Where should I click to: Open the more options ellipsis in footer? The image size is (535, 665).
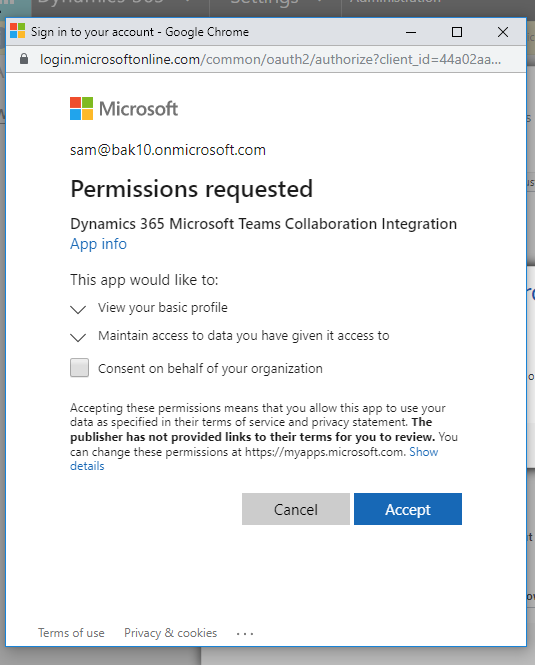click(x=245, y=634)
